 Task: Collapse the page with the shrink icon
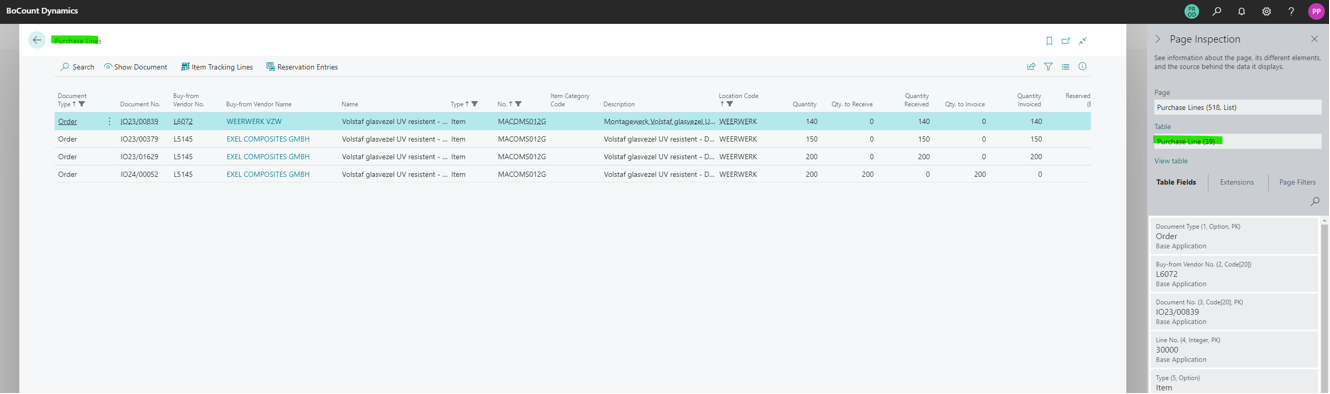(1083, 41)
